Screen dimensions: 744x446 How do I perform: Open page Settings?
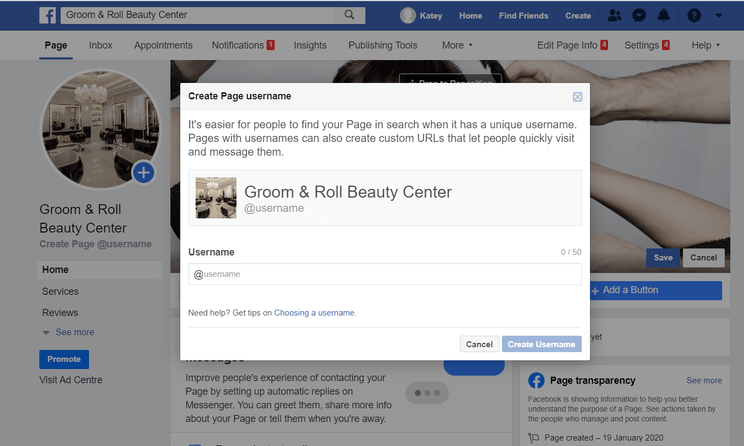pyautogui.click(x=647, y=45)
